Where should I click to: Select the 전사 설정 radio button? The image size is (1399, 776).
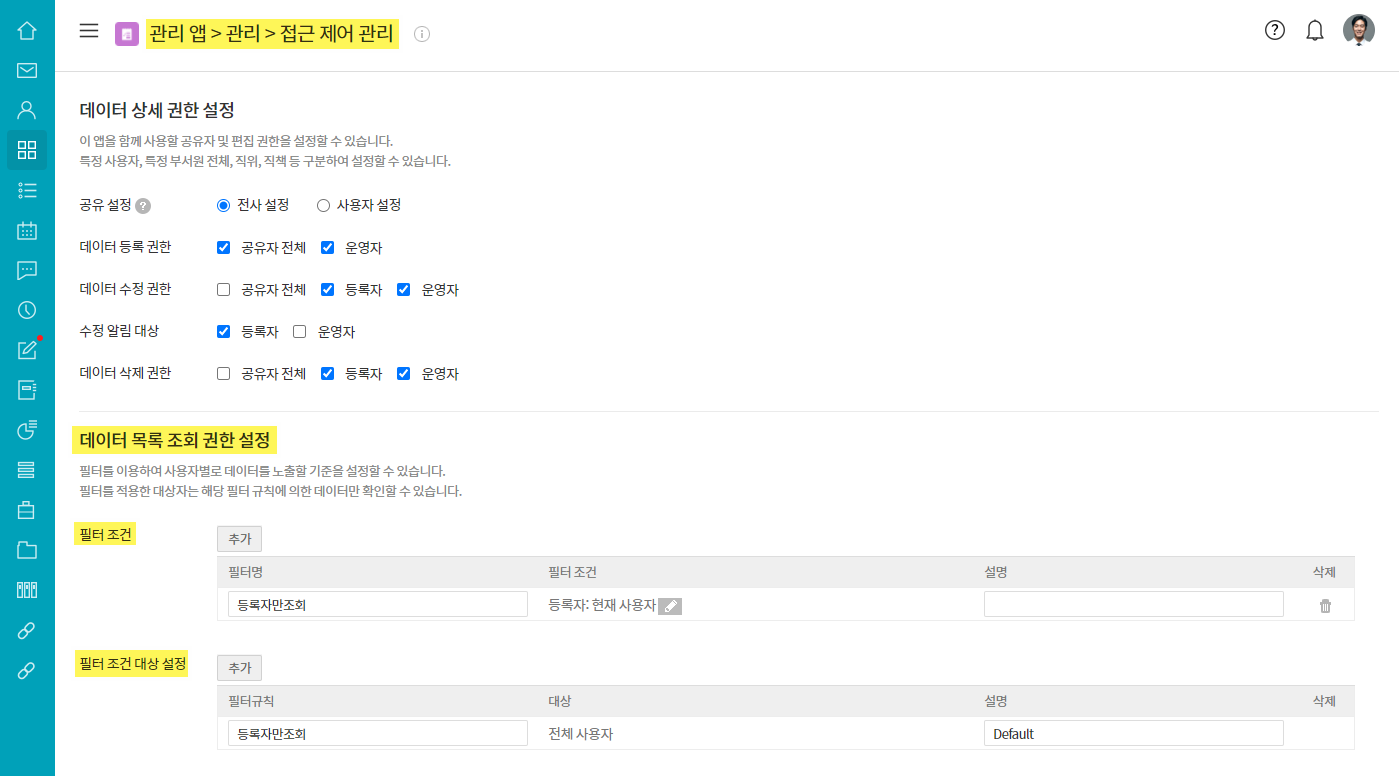[x=223, y=205]
